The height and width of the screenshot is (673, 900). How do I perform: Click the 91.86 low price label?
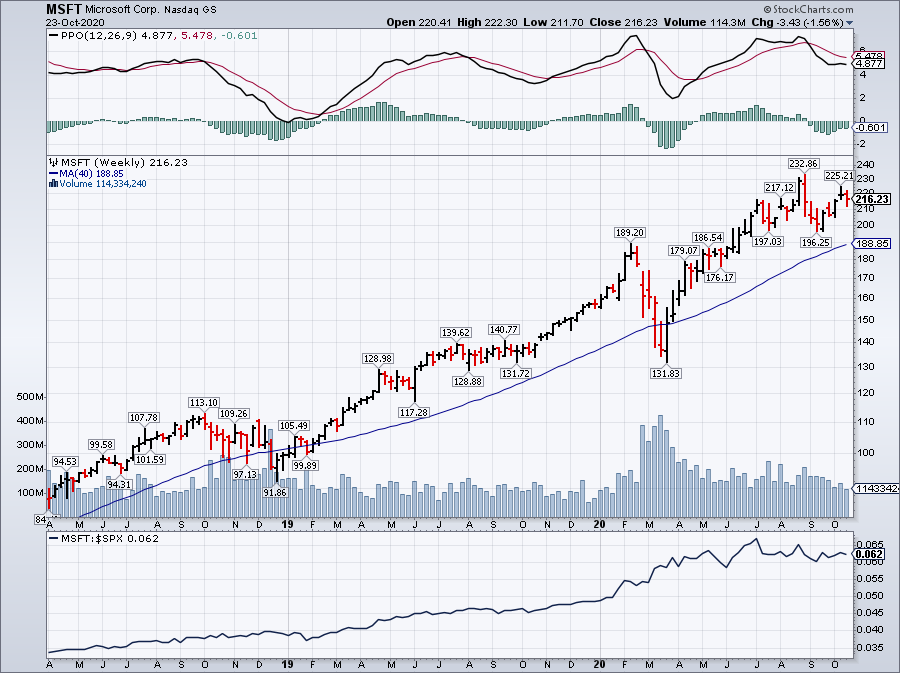tap(275, 493)
